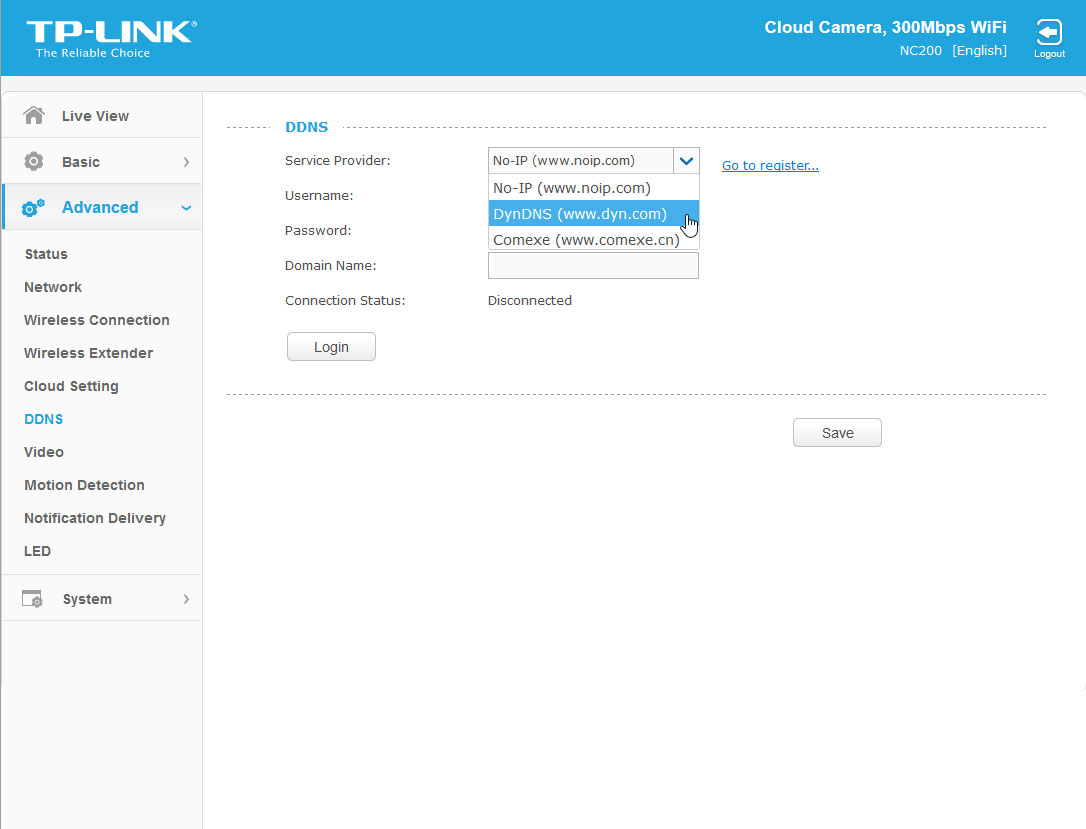Open Motion Detection settings
The width and height of the screenshot is (1086, 829).
point(84,485)
